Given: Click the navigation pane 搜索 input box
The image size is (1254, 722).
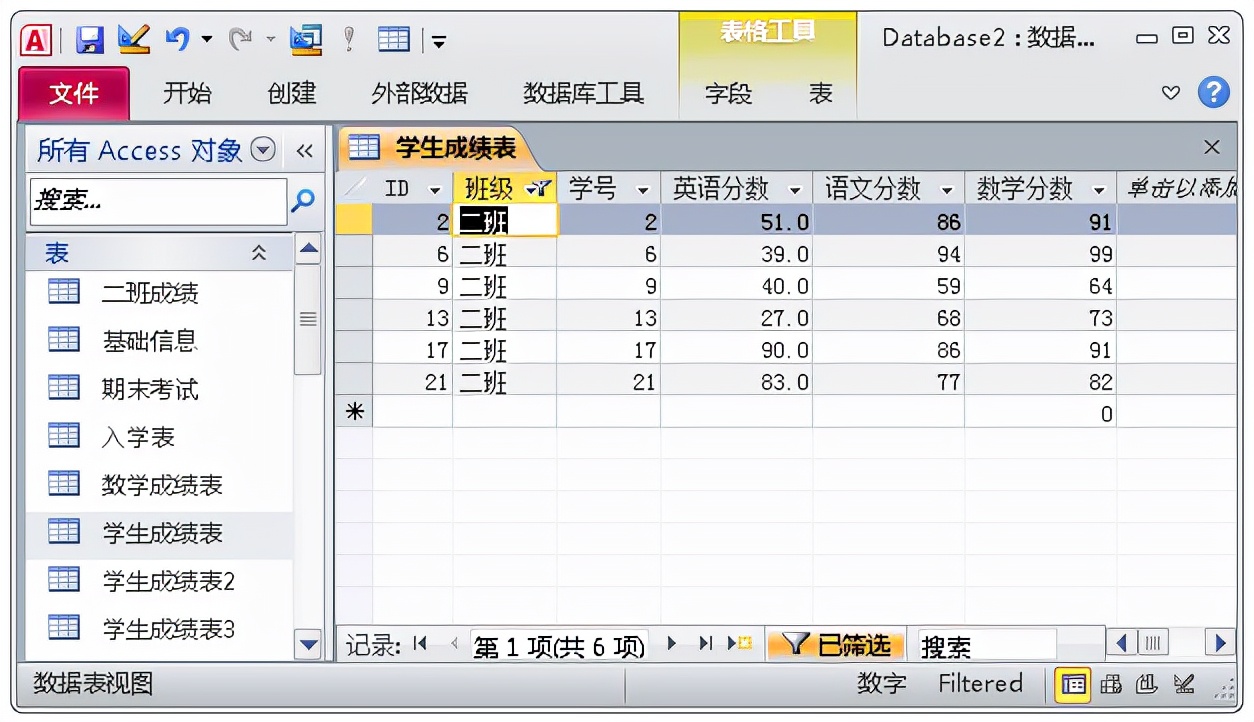Looking at the screenshot, I should [x=158, y=201].
